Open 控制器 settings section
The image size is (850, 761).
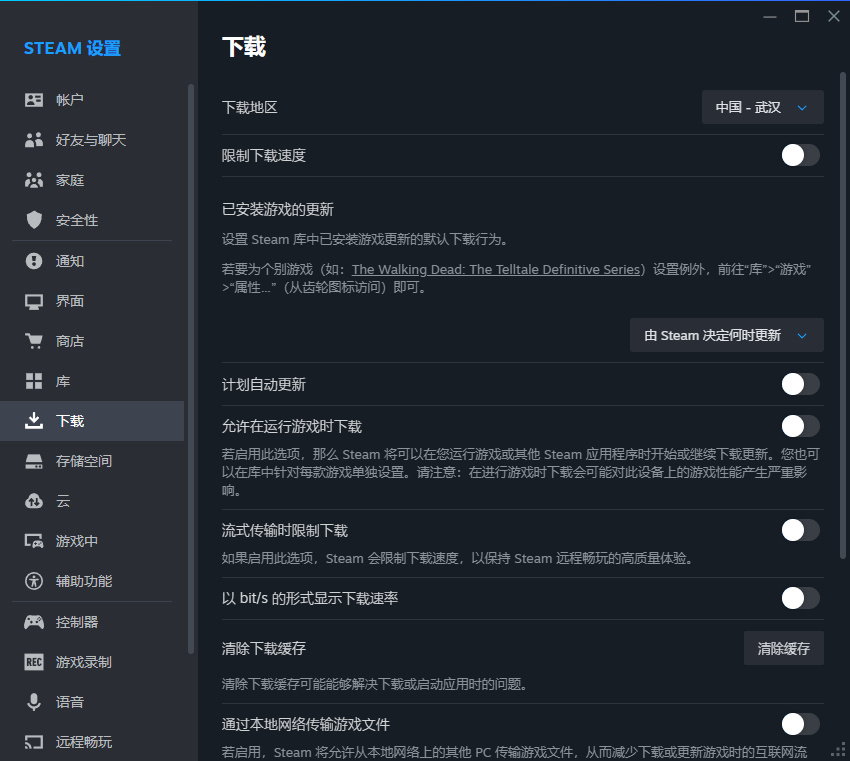[x=92, y=622]
